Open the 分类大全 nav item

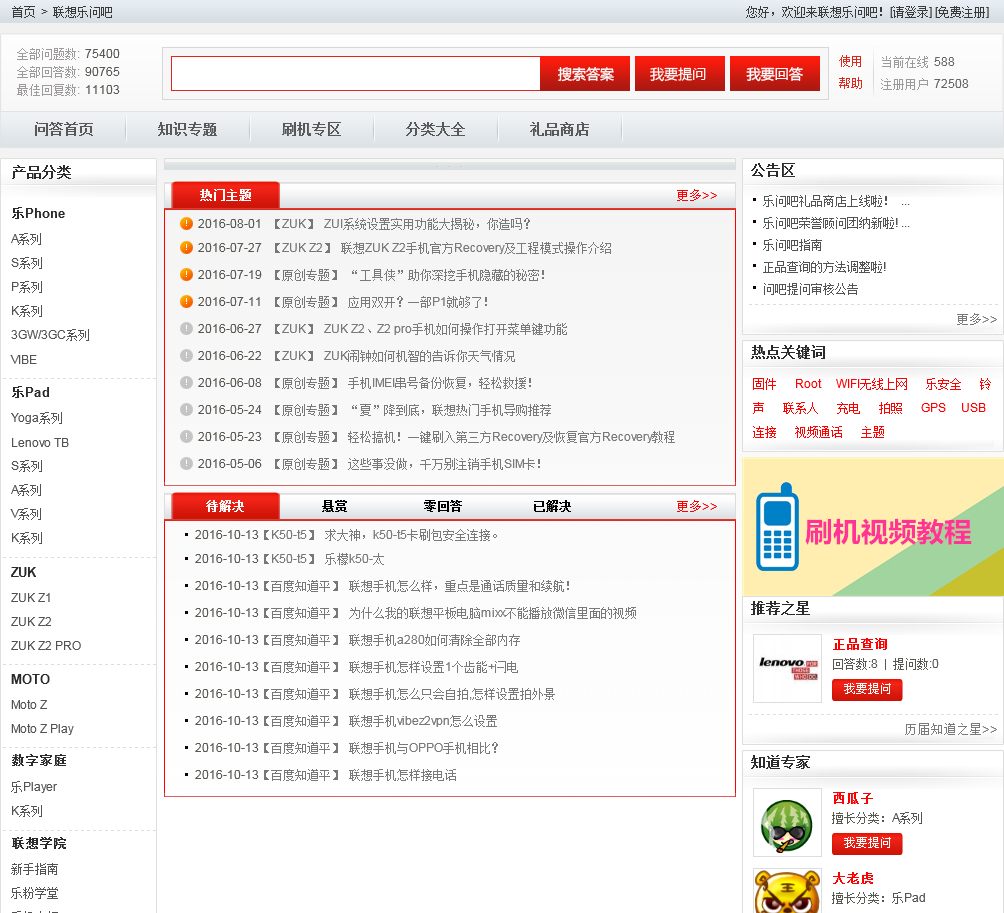(435, 129)
